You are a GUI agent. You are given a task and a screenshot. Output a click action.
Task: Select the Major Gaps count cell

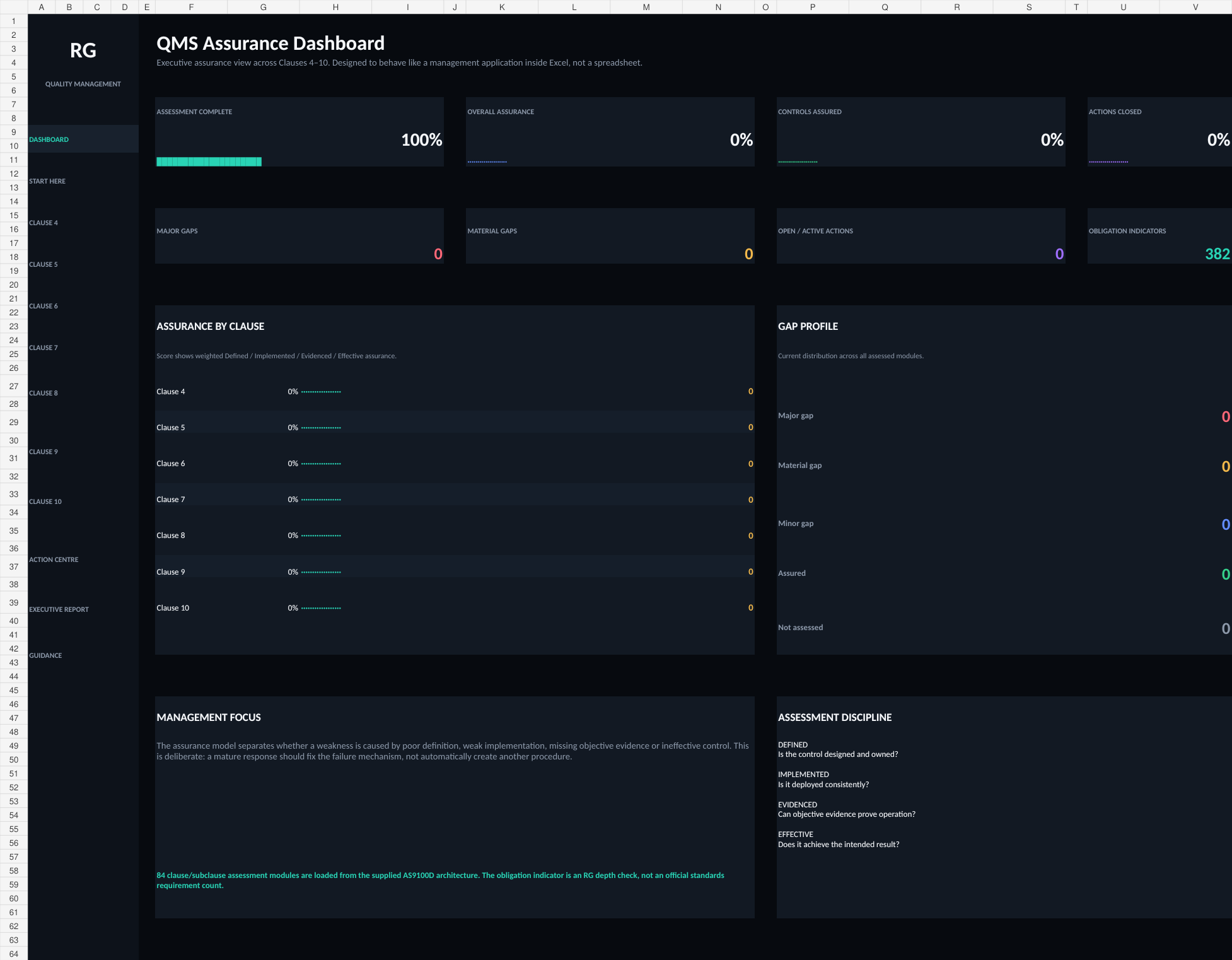(x=438, y=254)
